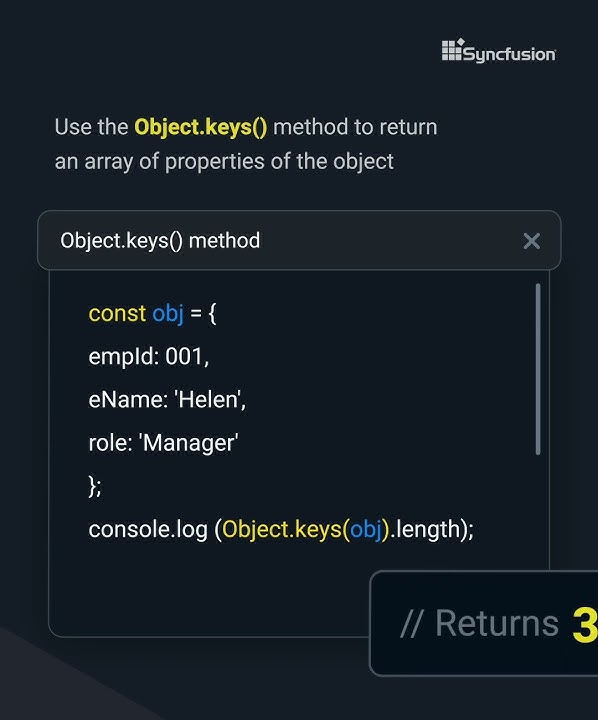The image size is (598, 720).
Task: Click the closing brace line of the object
Action: point(95,486)
